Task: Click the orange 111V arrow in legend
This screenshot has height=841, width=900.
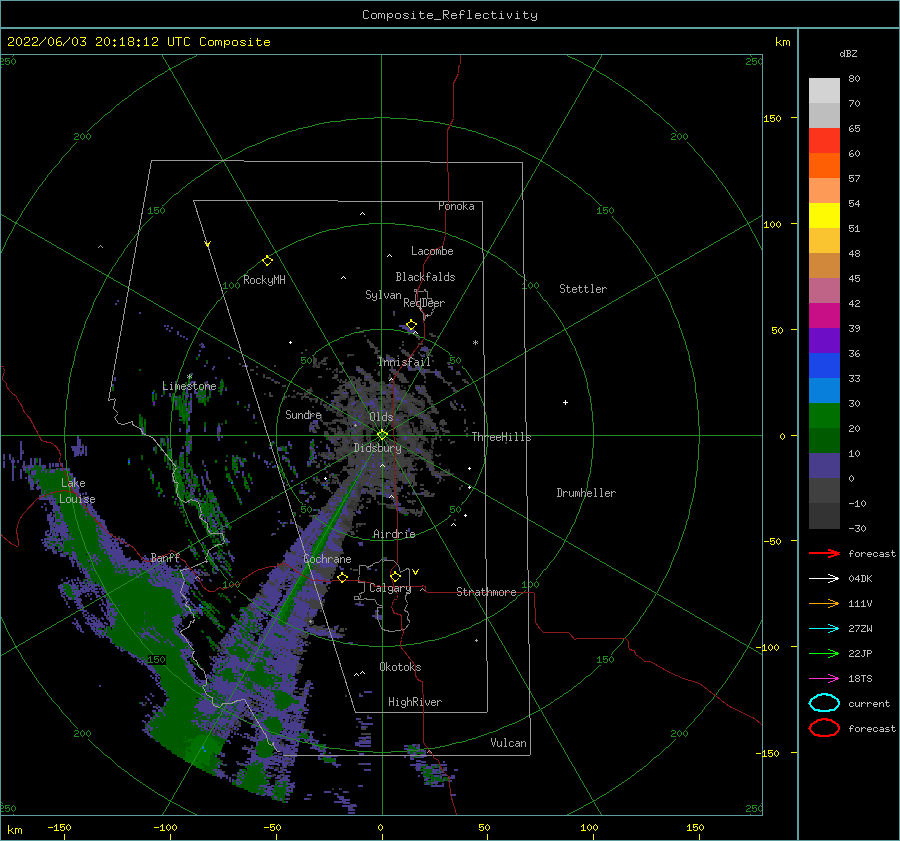Action: (824, 603)
